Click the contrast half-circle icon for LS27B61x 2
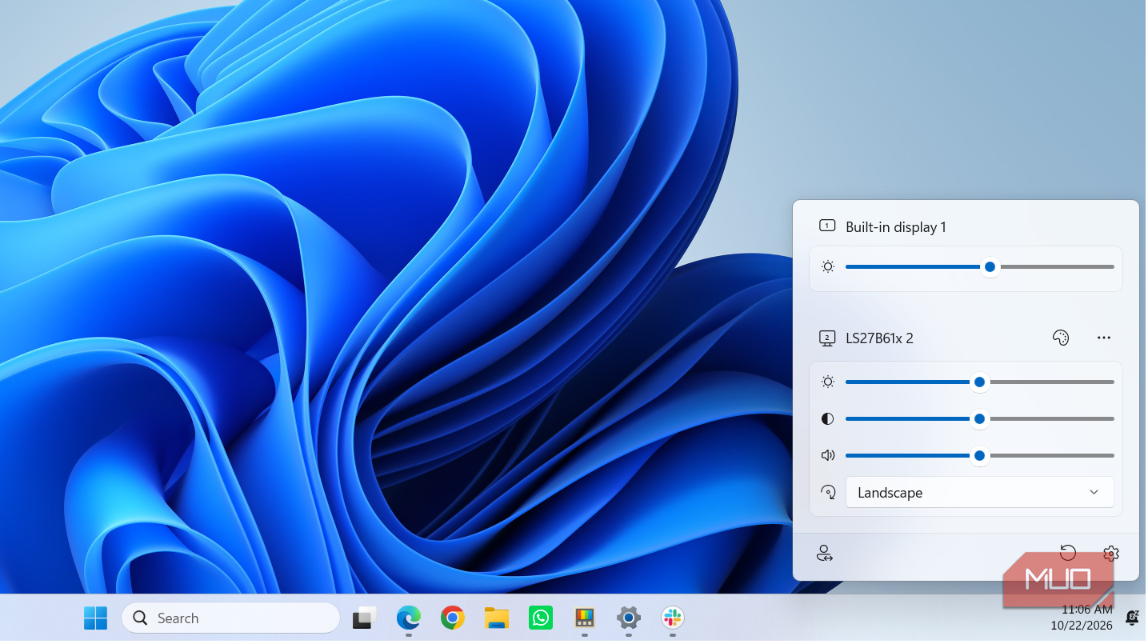The image size is (1146, 641). pos(827,419)
